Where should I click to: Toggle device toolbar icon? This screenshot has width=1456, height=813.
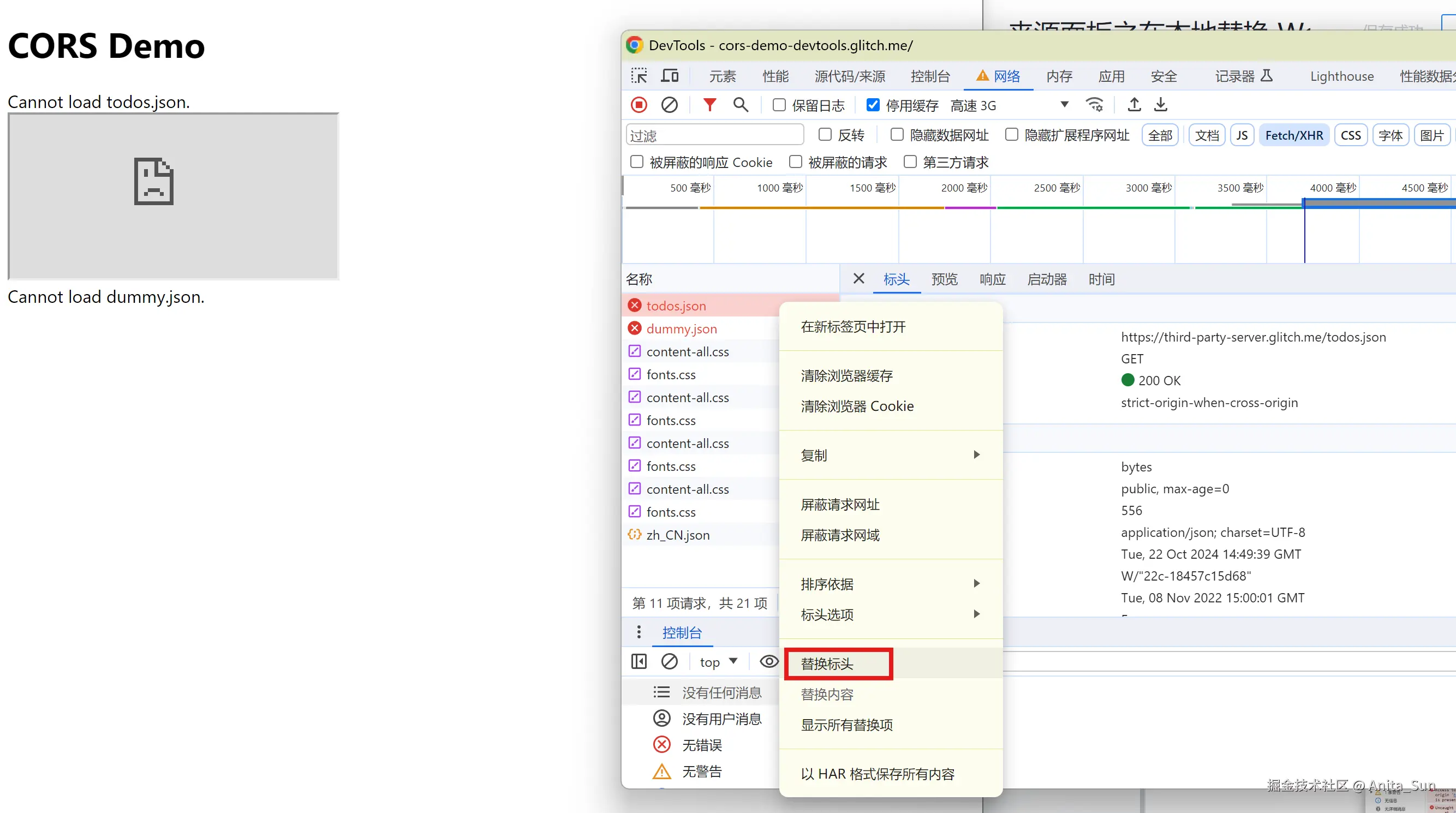pyautogui.click(x=670, y=76)
